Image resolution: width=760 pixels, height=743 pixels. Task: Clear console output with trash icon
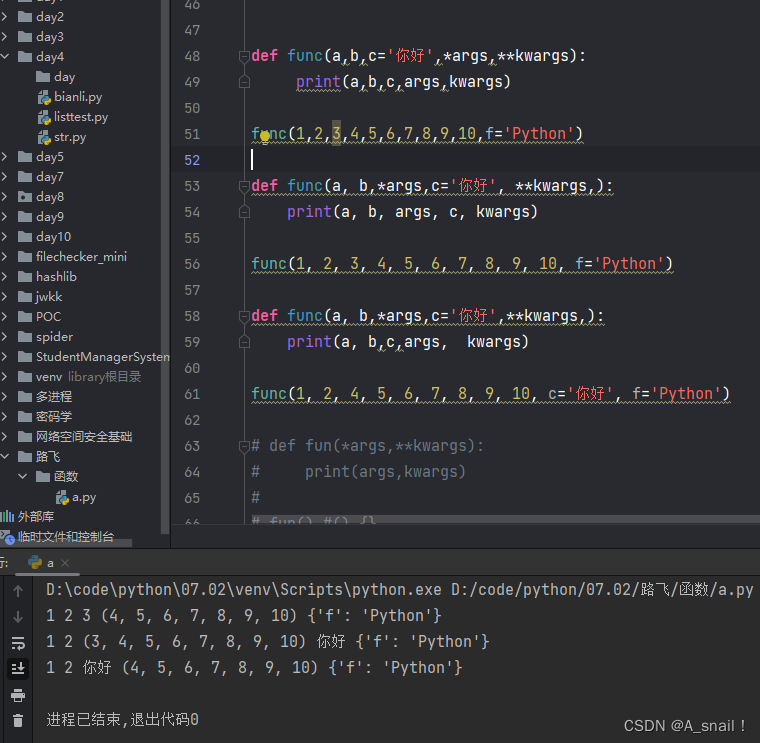18,720
